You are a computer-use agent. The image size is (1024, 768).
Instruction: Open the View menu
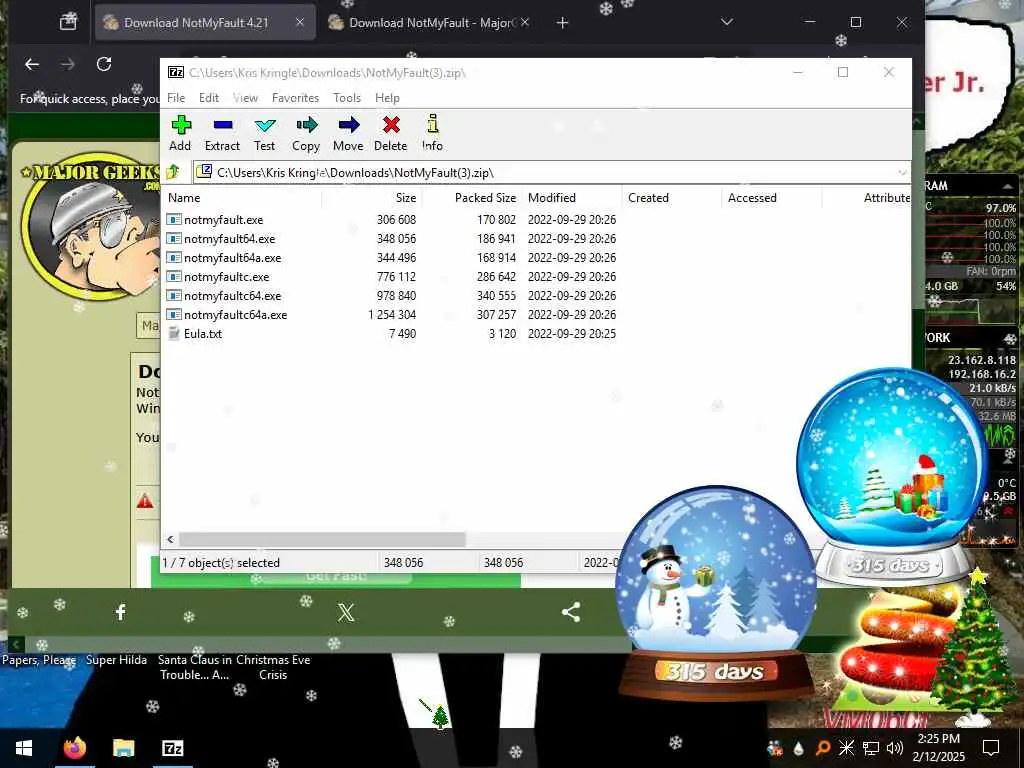(x=245, y=98)
